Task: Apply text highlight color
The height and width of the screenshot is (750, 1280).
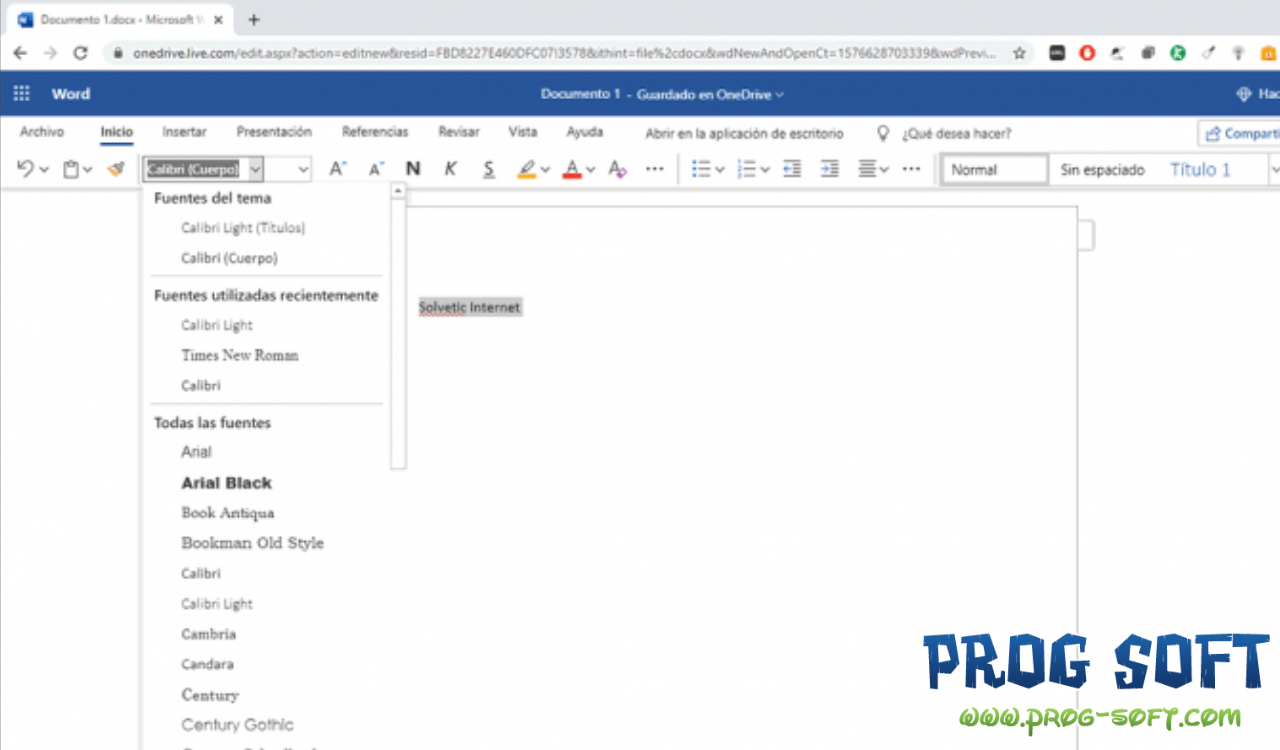Action: click(527, 169)
